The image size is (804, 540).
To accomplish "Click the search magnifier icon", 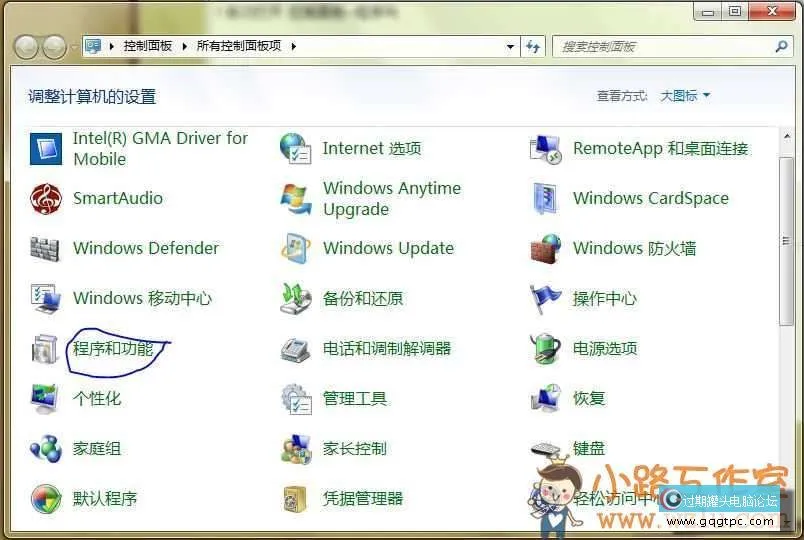I will pyautogui.click(x=781, y=47).
